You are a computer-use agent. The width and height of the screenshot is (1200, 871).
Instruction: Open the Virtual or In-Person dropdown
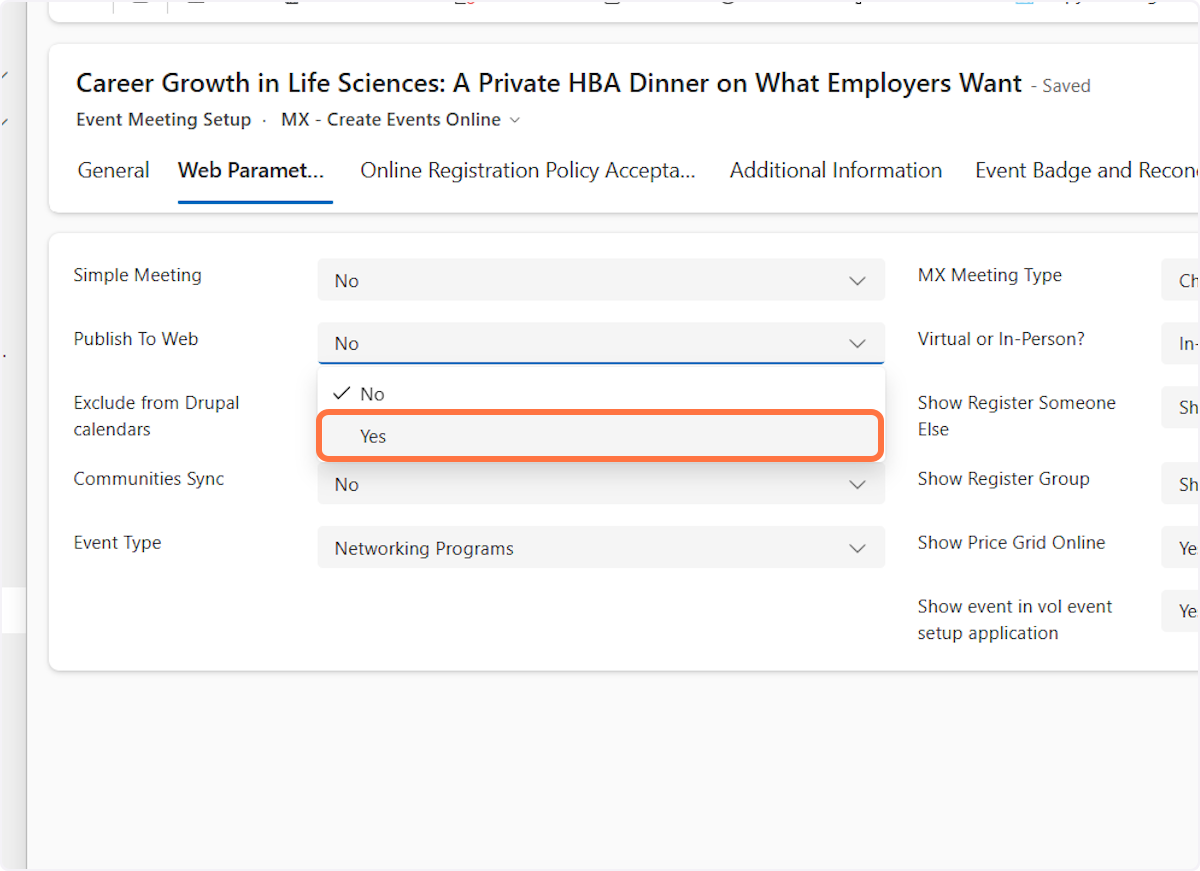point(1181,343)
